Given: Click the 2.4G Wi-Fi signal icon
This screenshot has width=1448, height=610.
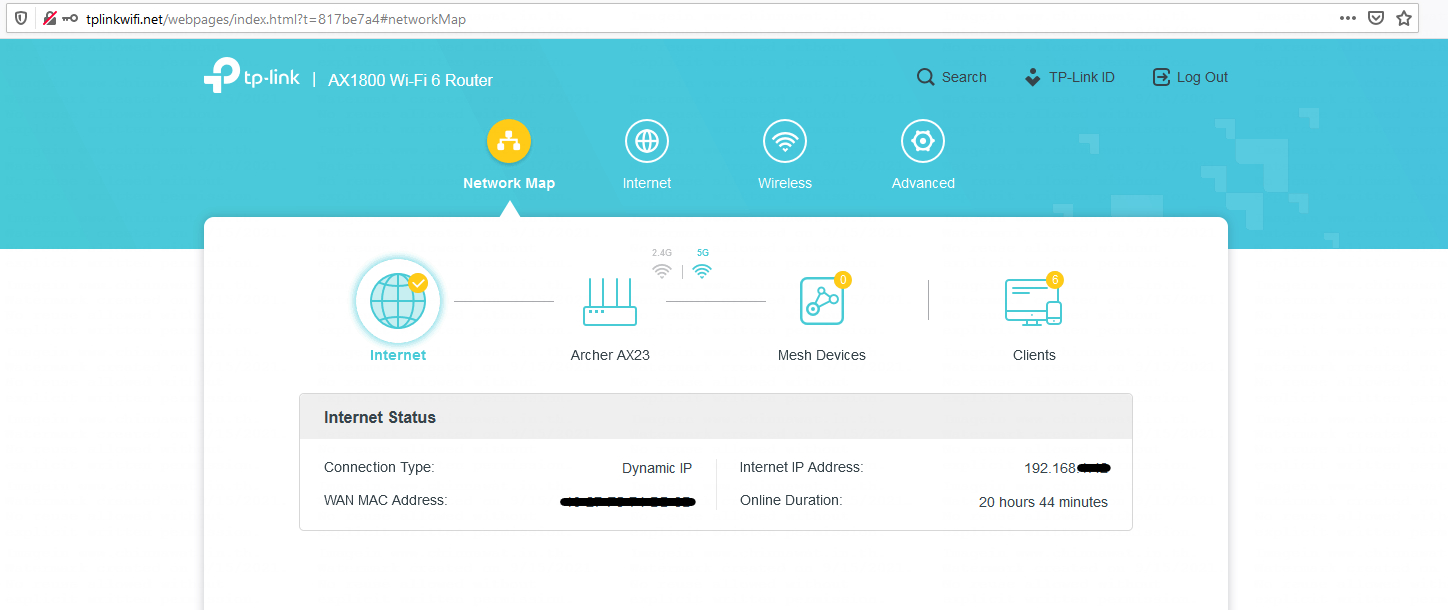Looking at the screenshot, I should click(661, 271).
